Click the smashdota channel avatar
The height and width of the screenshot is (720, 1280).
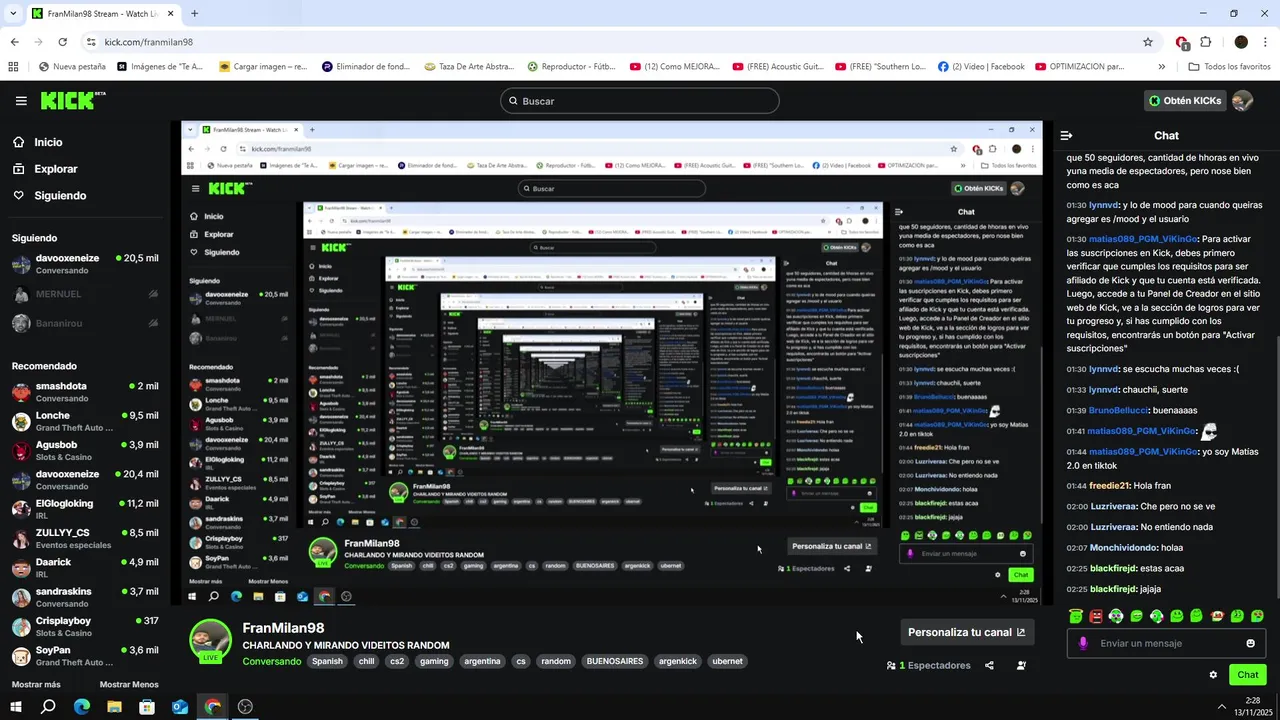point(21,392)
